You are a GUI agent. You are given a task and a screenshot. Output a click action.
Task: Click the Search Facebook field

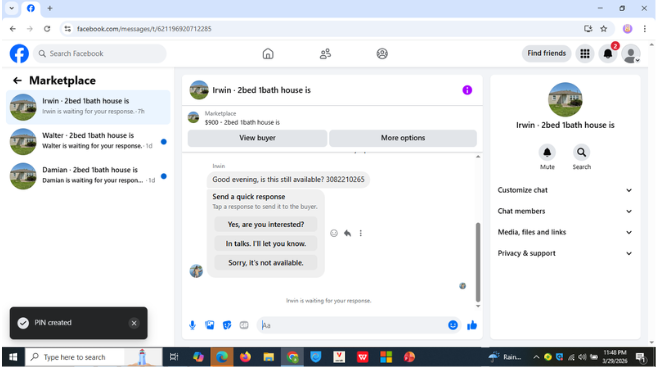point(100,54)
